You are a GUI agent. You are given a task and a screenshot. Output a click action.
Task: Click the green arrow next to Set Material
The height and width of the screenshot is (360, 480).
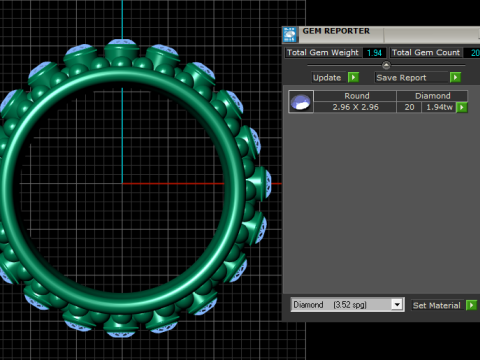point(472,305)
